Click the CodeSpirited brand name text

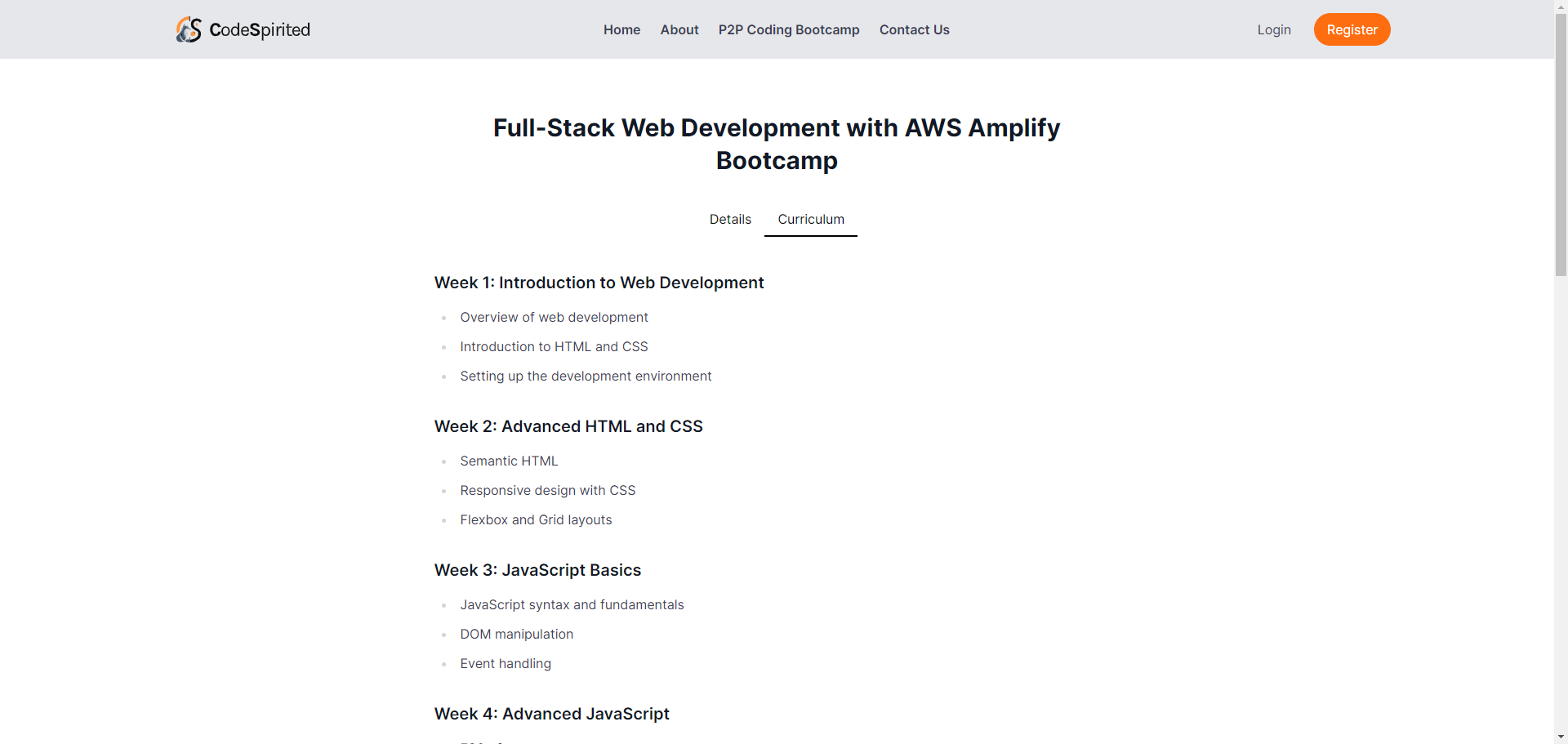pos(260,30)
